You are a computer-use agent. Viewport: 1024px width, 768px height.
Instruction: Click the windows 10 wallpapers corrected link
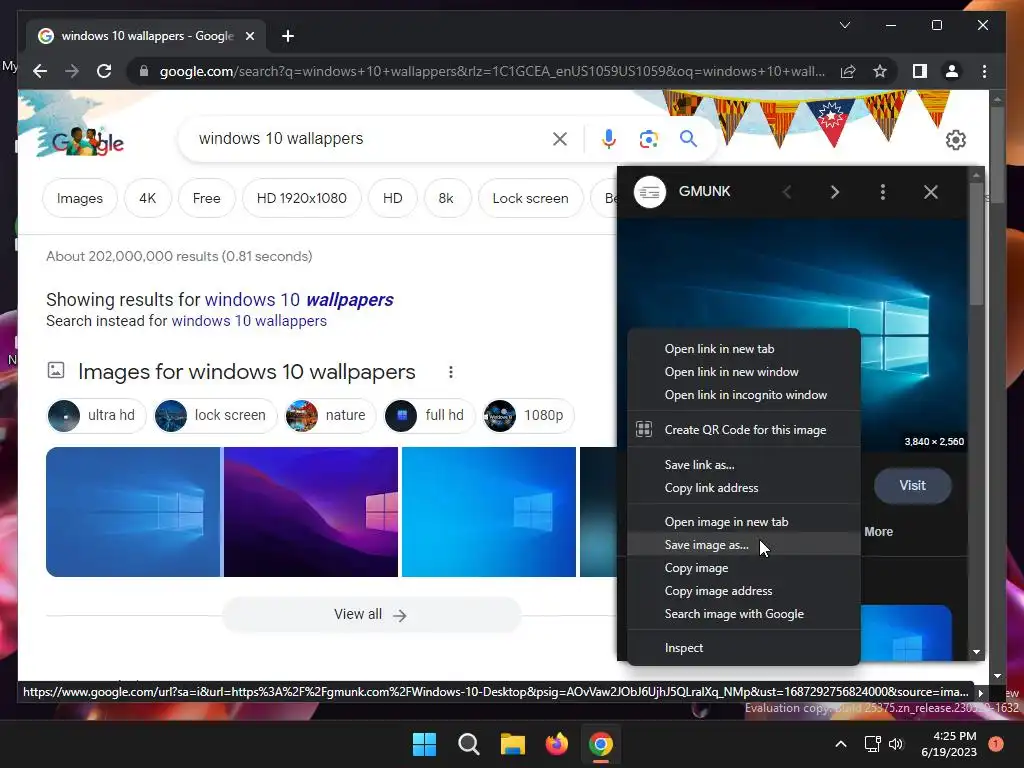[x=299, y=300]
